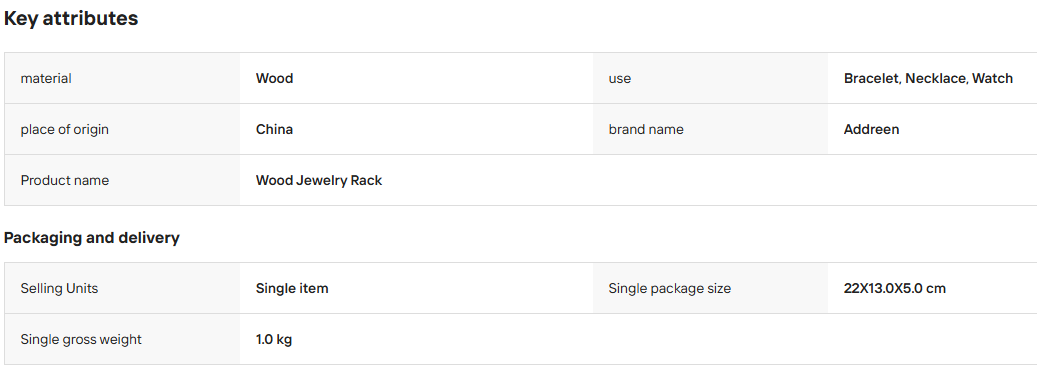
Task: Click the Key attributes heading
Action: (71, 19)
